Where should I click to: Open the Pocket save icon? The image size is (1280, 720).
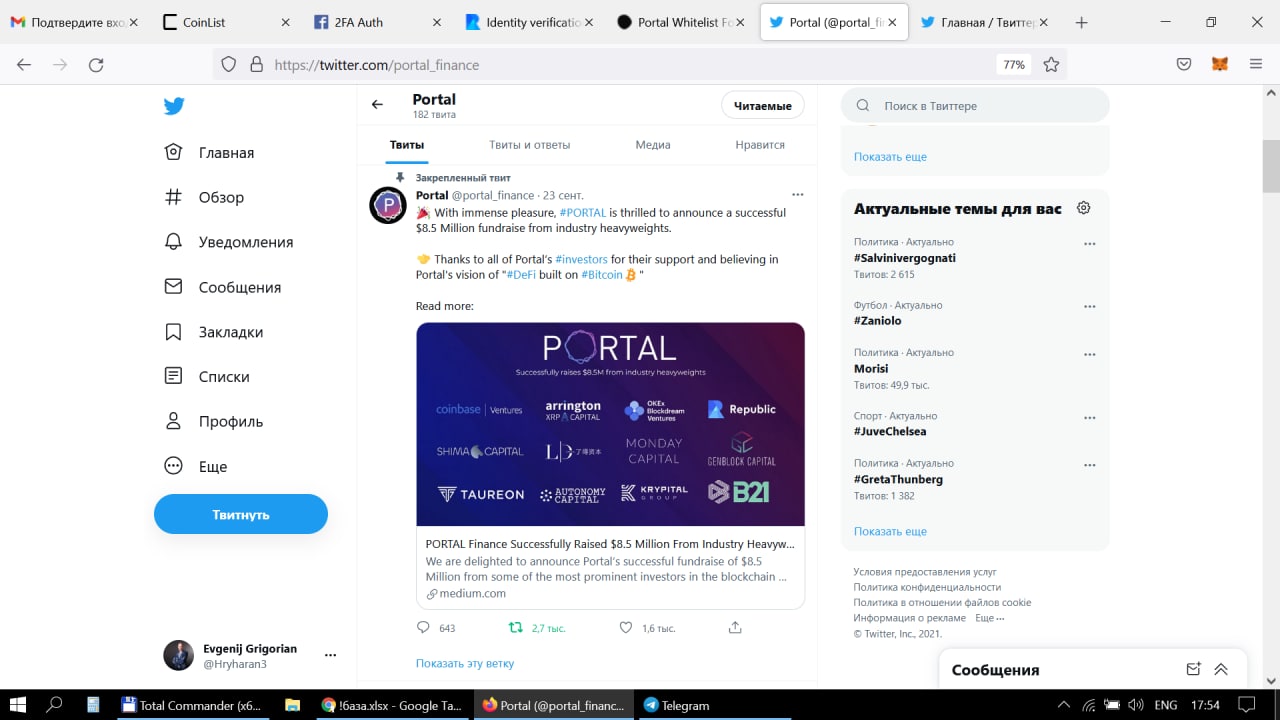[1184, 64]
